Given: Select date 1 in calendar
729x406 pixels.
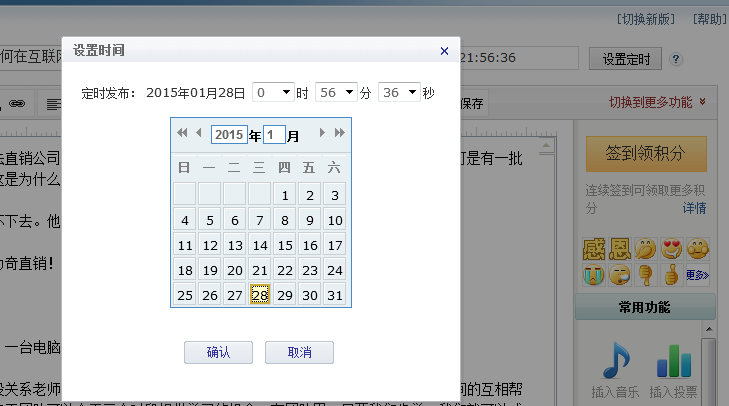Looking at the screenshot, I should [285, 195].
